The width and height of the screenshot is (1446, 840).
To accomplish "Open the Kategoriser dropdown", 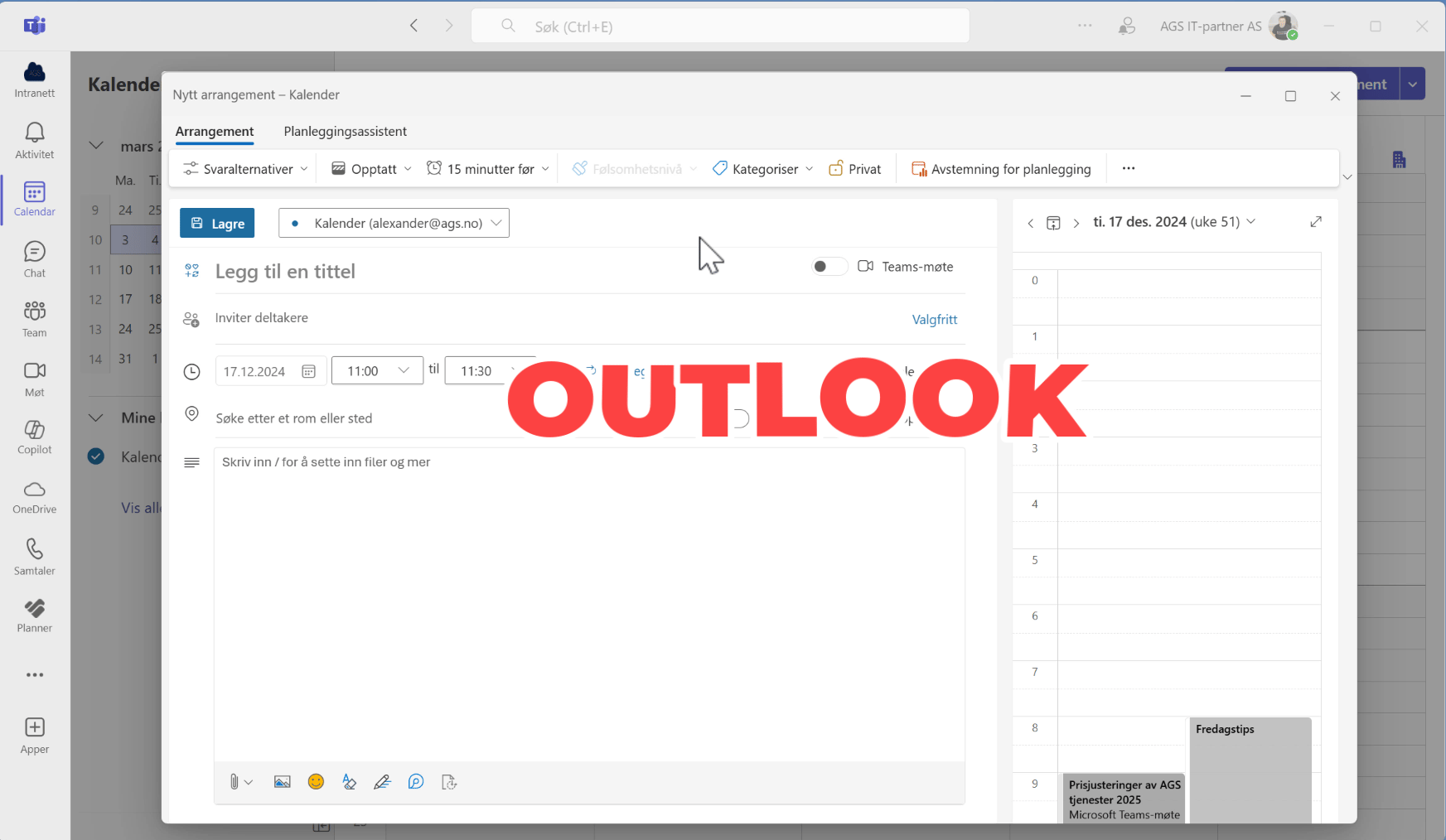I will click(x=763, y=169).
